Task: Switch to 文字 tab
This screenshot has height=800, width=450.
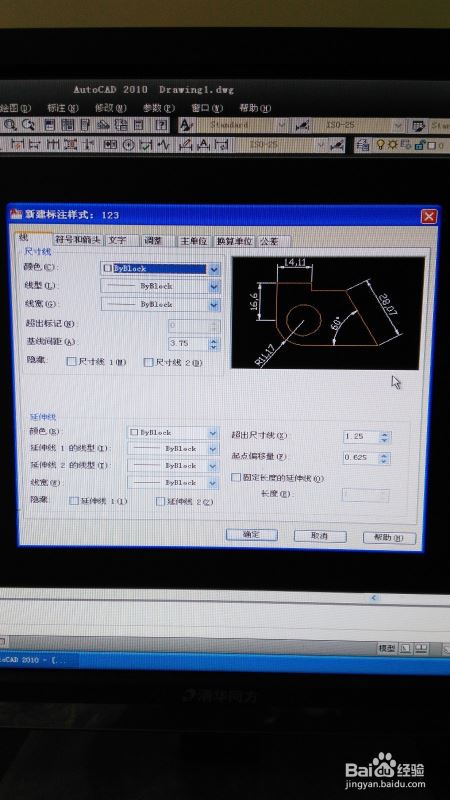Action: 122,240
